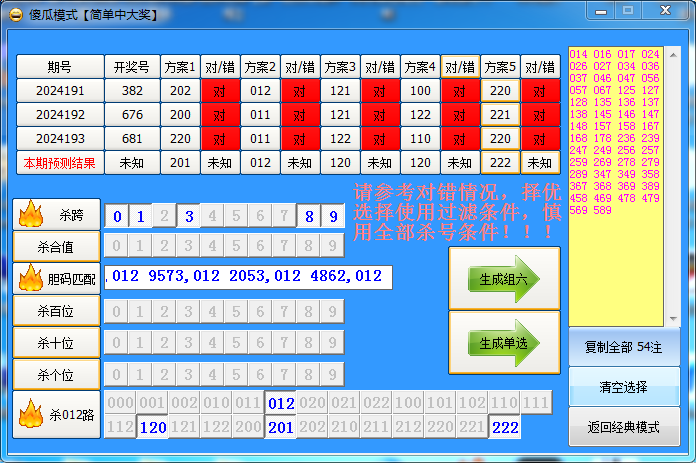Click 清空选择 to clear selections
Viewport: 696px width, 463px height.
pyautogui.click(x=624, y=387)
